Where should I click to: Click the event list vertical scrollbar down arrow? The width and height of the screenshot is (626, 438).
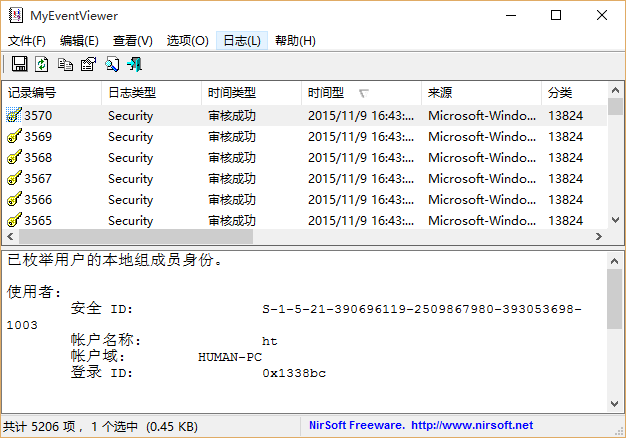click(616, 220)
